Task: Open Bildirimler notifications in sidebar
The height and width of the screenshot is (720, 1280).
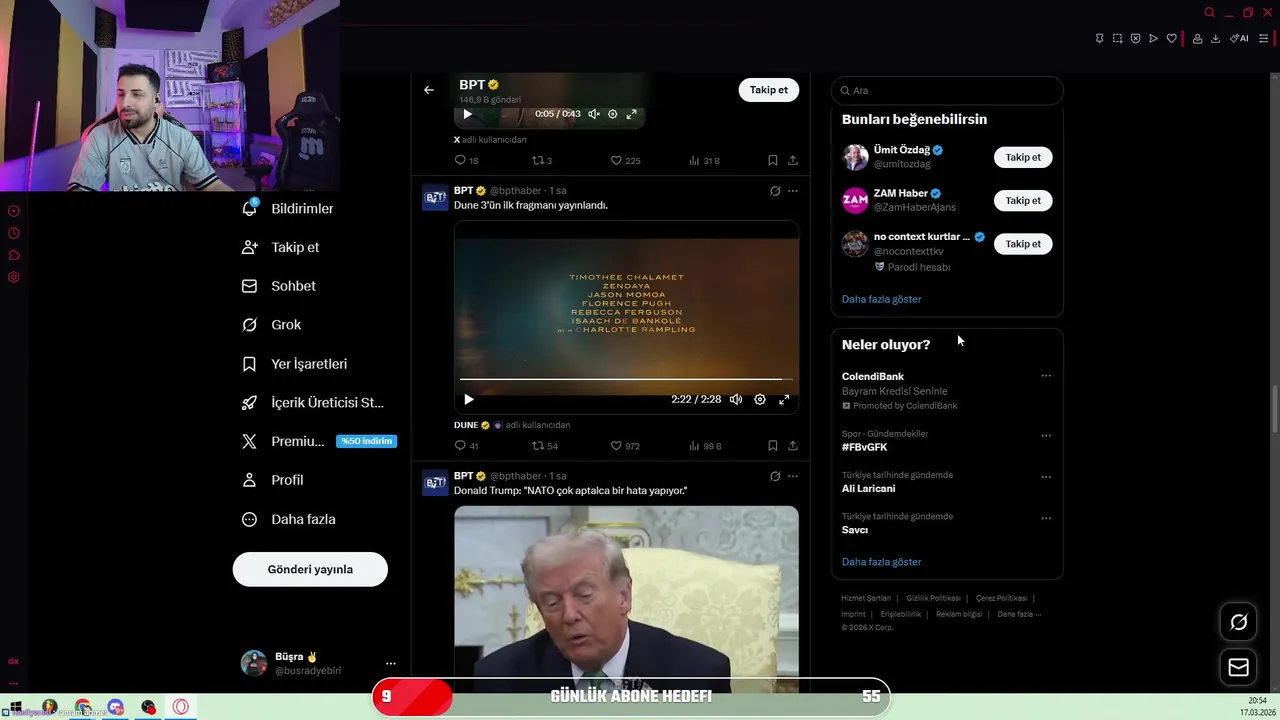Action: [x=288, y=208]
